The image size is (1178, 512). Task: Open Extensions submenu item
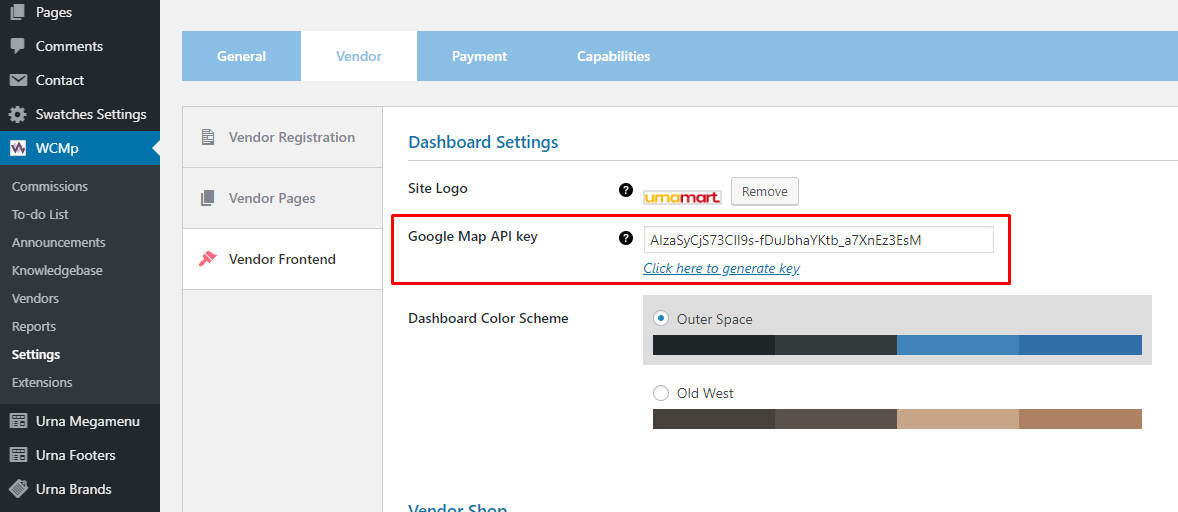tap(42, 382)
